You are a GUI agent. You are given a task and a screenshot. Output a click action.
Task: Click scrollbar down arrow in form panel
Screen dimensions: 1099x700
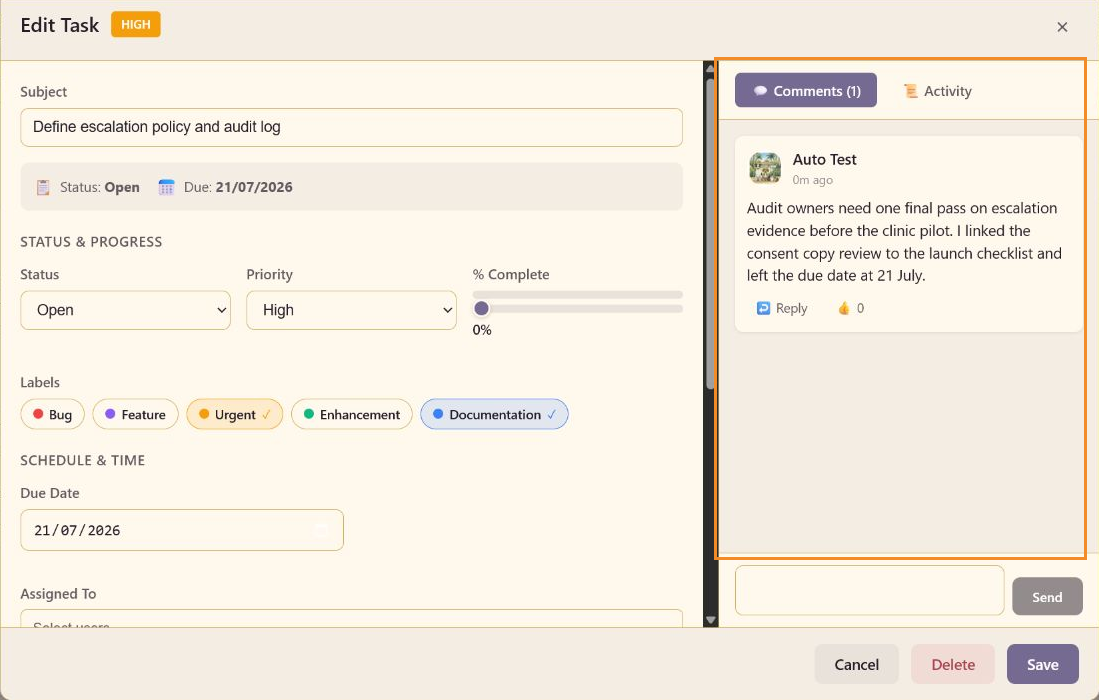pyautogui.click(x=710, y=620)
